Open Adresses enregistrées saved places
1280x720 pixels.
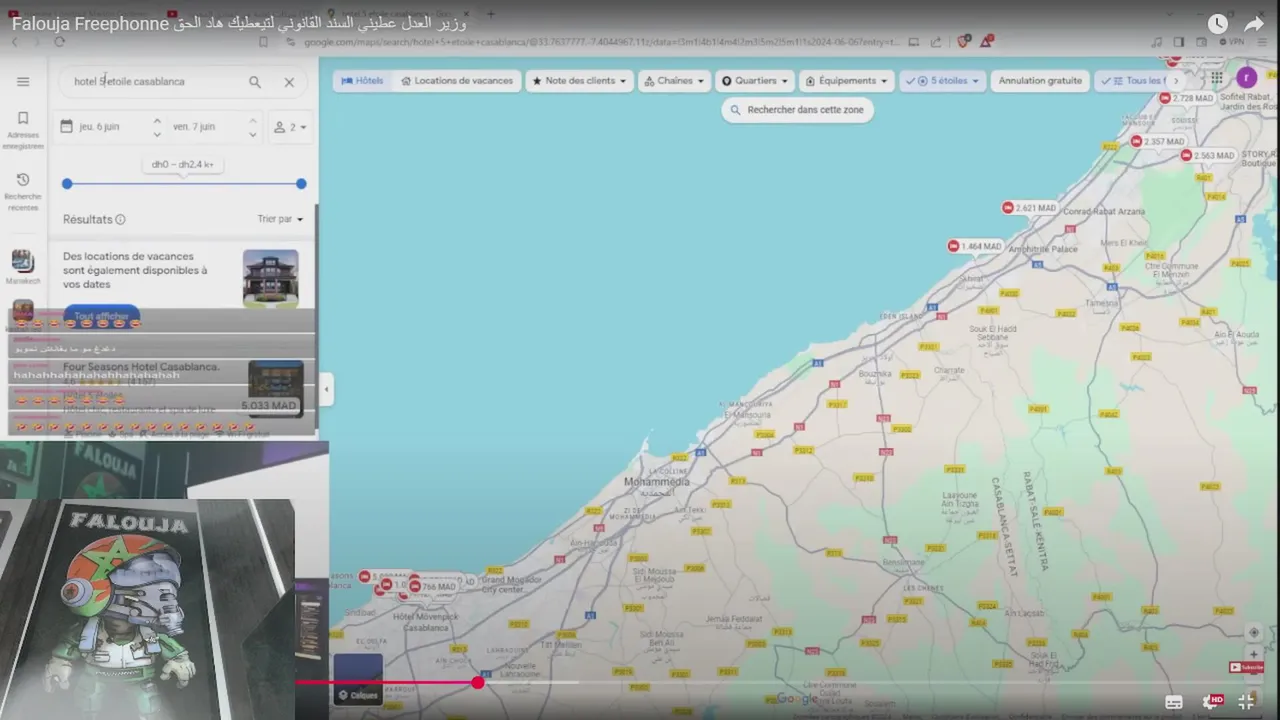pyautogui.click(x=23, y=130)
